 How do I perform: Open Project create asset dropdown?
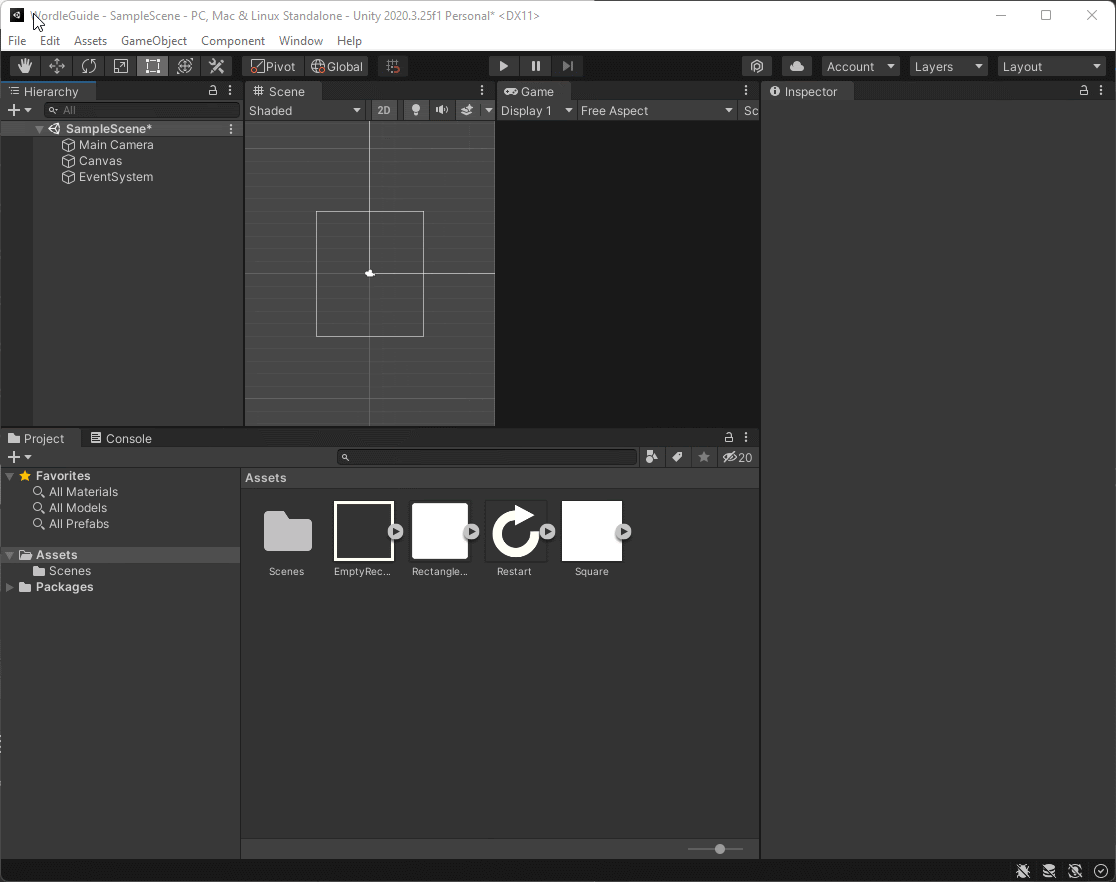coord(19,457)
